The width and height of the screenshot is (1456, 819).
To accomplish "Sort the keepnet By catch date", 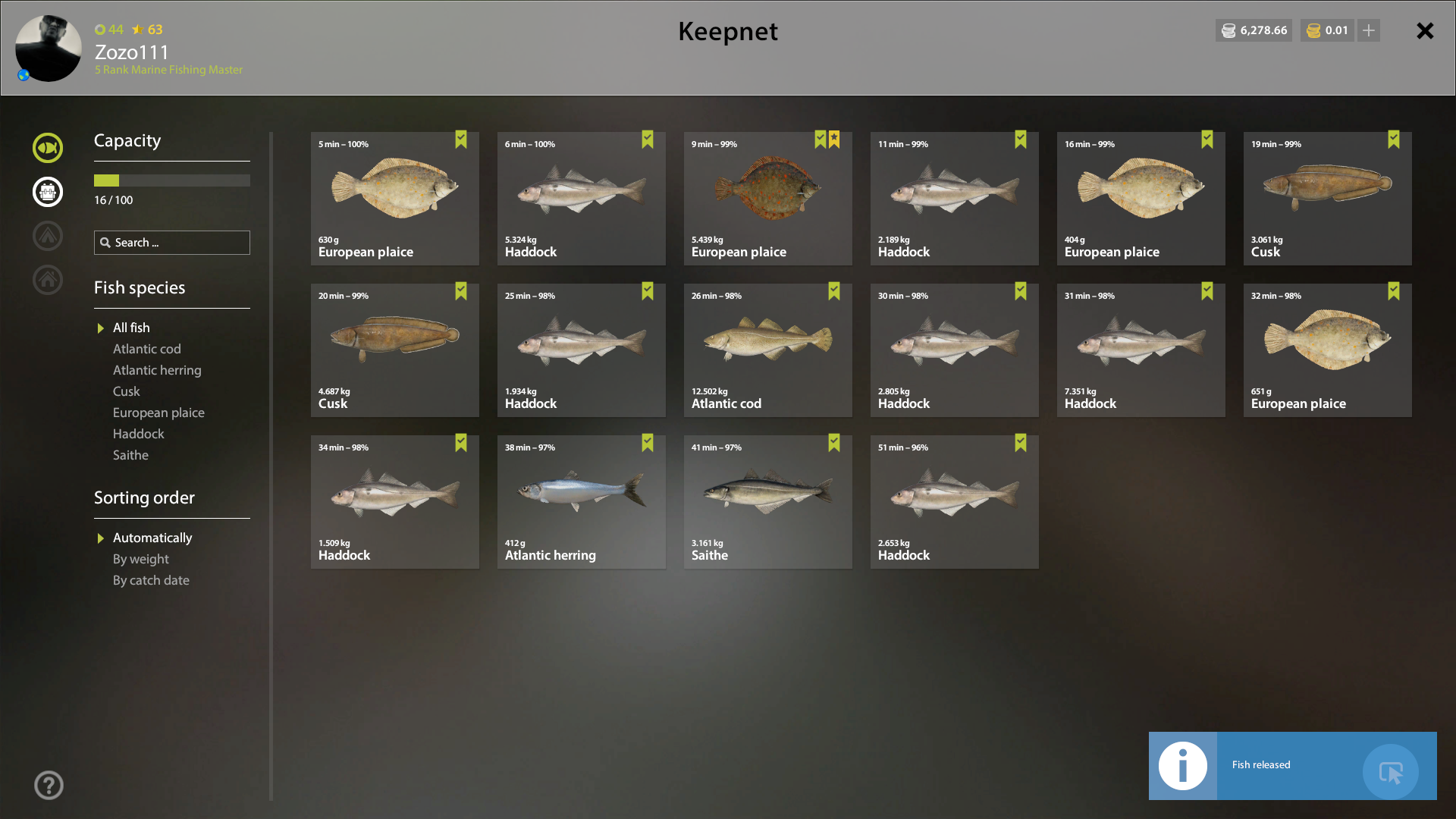I will click(151, 580).
